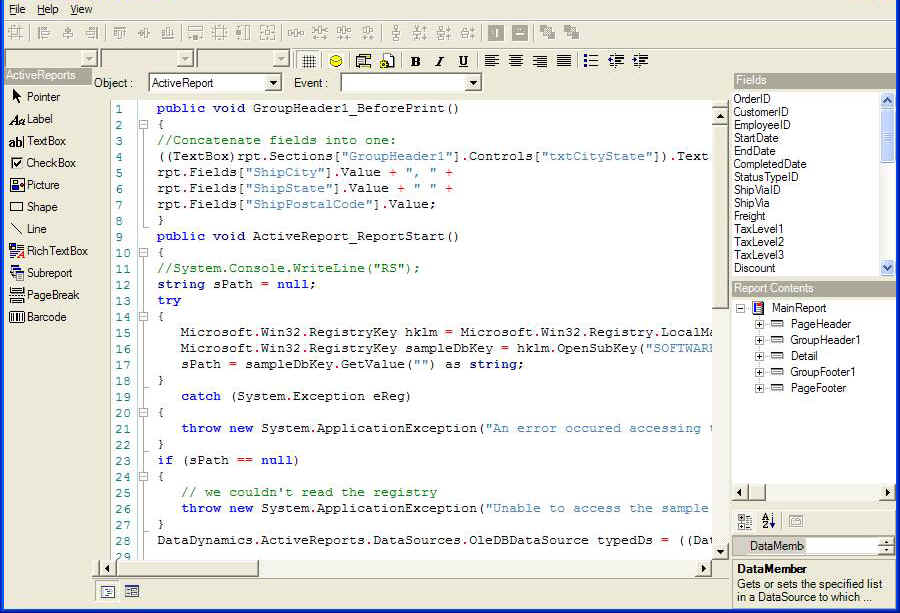Image resolution: width=900 pixels, height=613 pixels.
Task: Expand the GroupHeader1 node
Action: click(759, 340)
